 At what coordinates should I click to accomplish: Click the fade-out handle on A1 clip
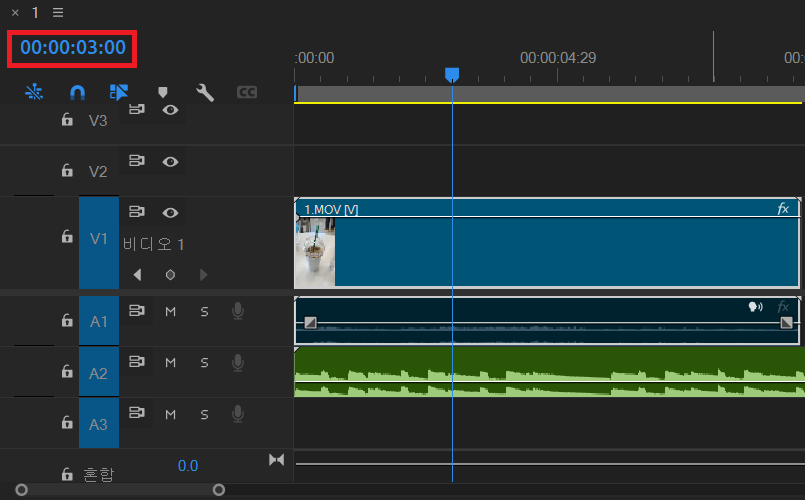(x=787, y=322)
